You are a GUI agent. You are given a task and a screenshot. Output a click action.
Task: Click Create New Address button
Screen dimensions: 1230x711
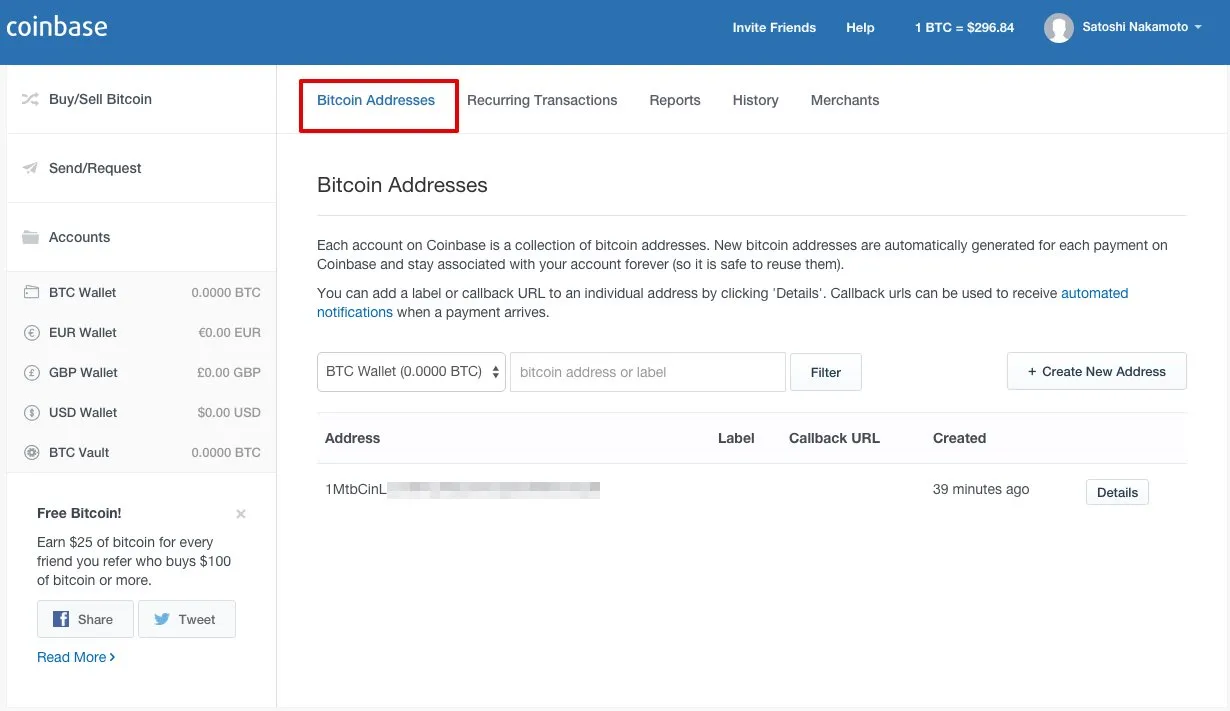pos(1097,371)
